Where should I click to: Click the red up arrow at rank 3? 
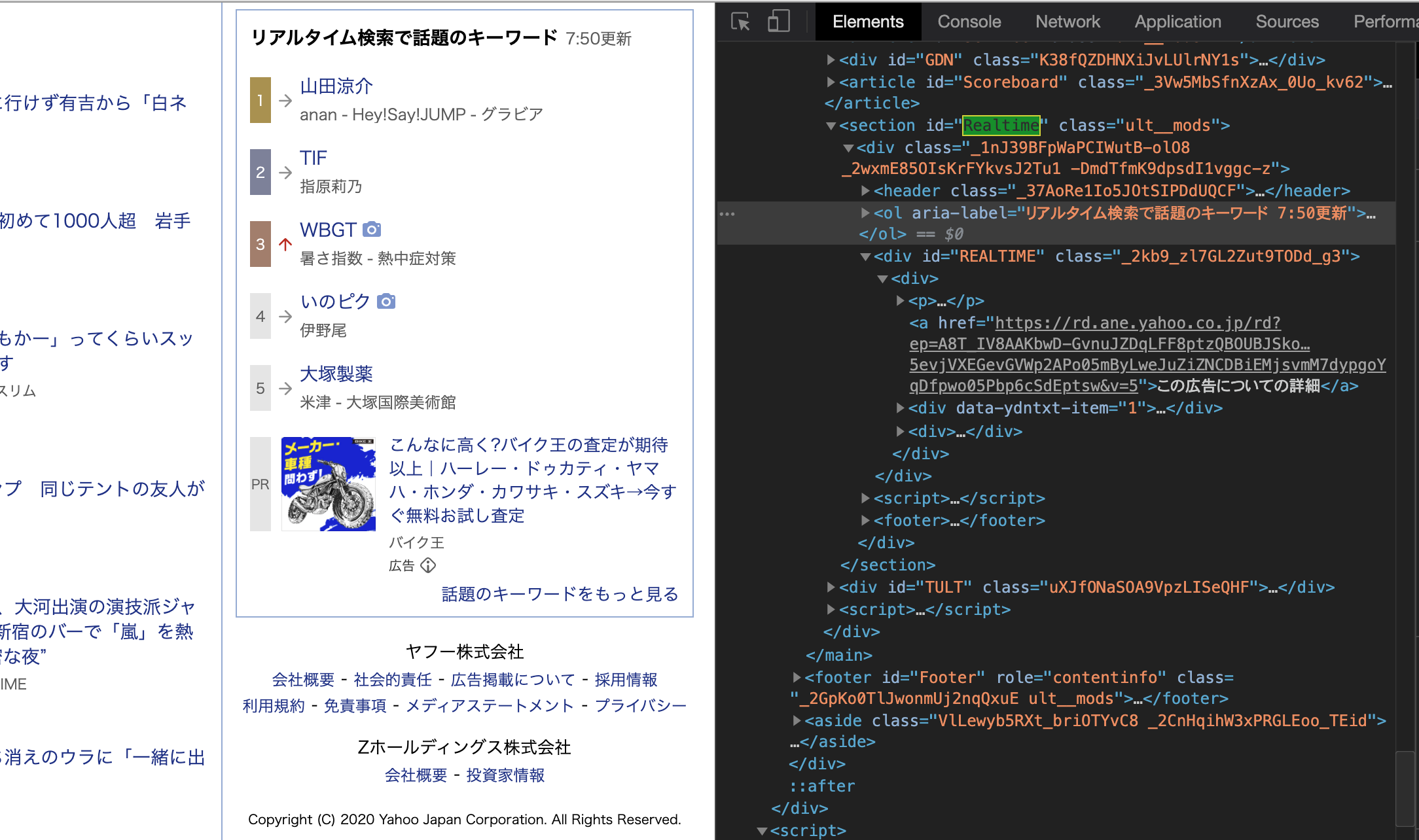point(285,244)
